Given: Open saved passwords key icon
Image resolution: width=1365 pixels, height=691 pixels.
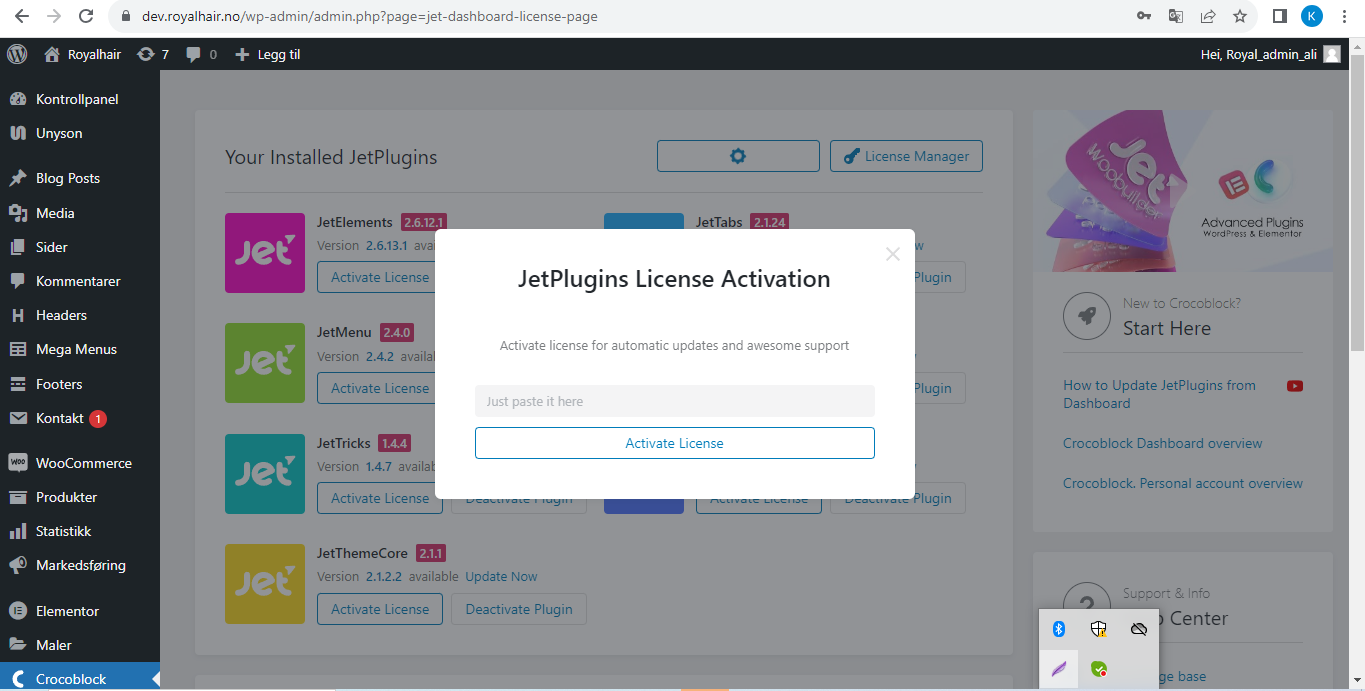Looking at the screenshot, I should click(x=1144, y=16).
